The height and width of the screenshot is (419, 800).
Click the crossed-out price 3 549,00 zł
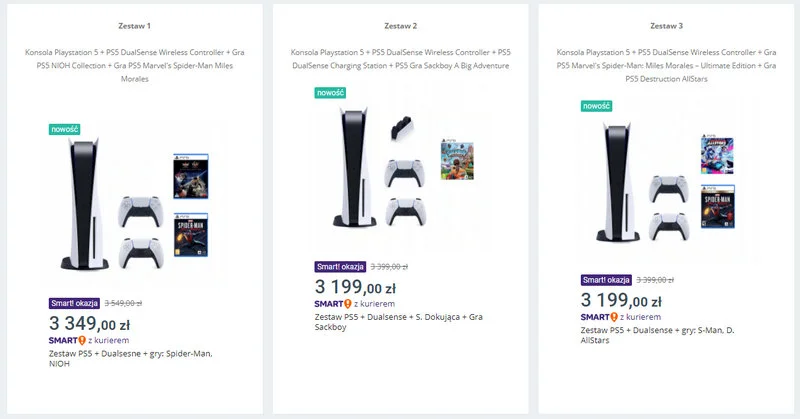pos(123,303)
